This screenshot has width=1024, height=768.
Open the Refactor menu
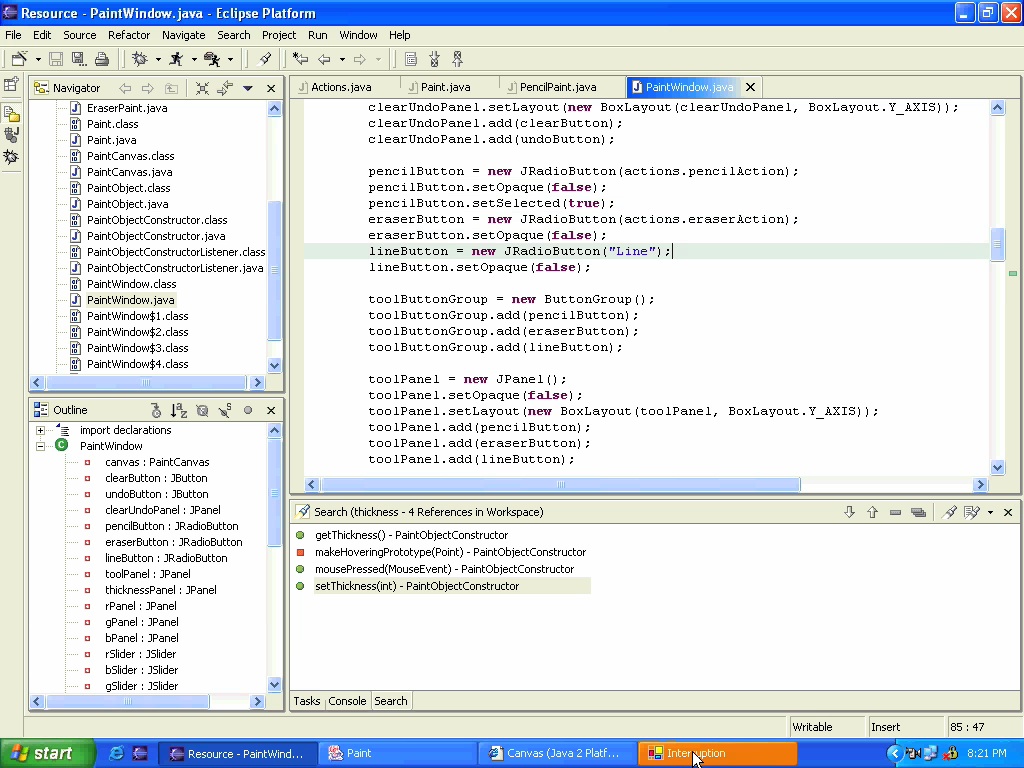[129, 35]
